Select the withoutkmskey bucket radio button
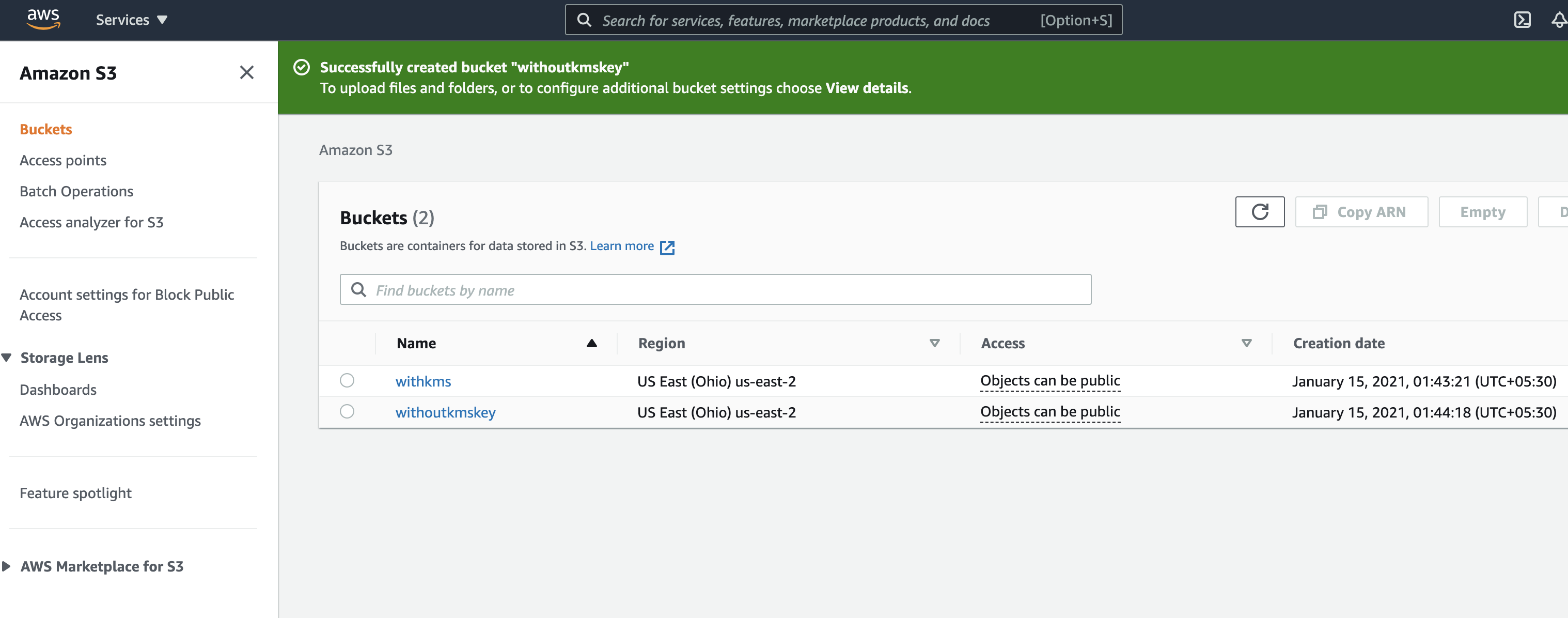 tap(347, 412)
